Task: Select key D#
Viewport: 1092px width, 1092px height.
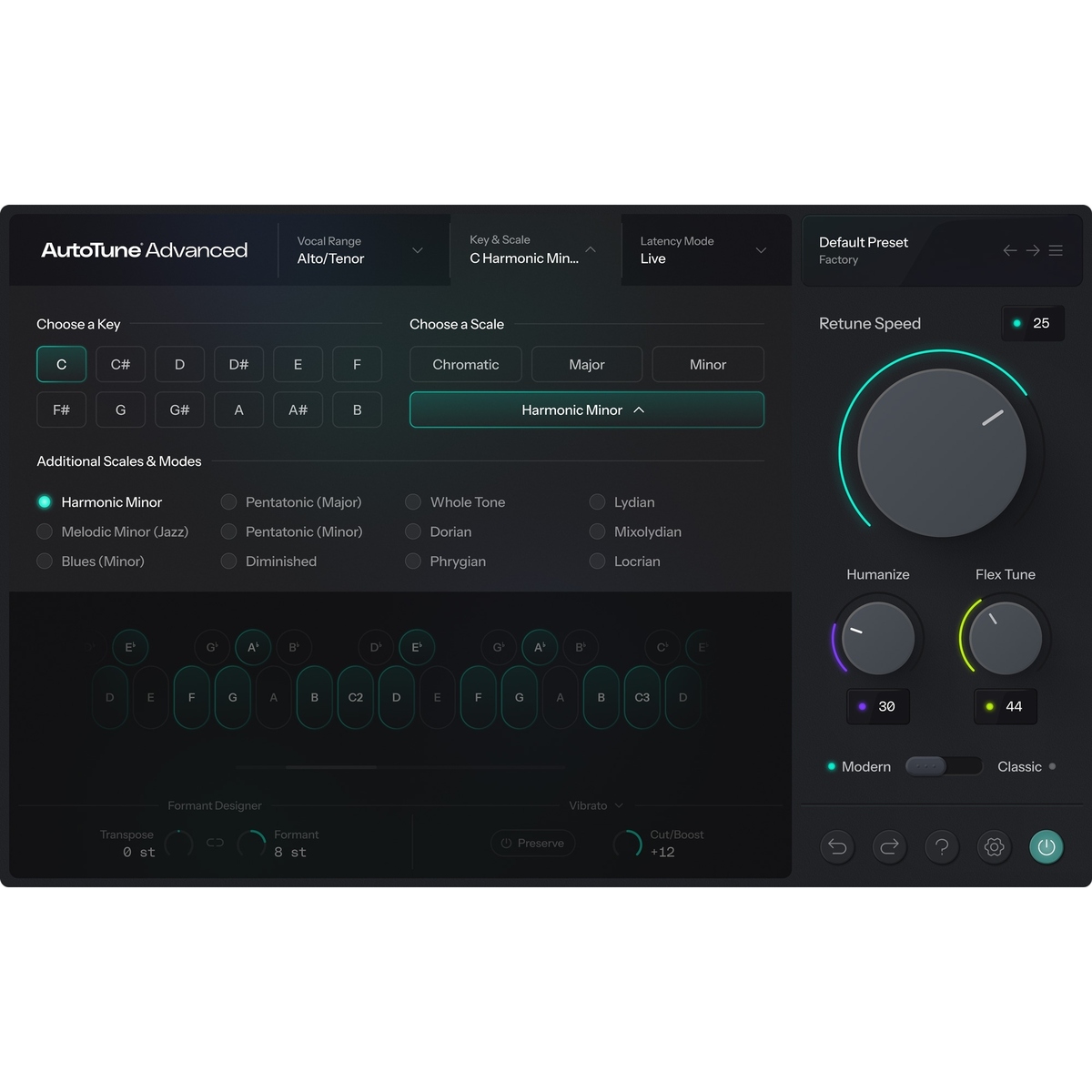Action: point(238,364)
